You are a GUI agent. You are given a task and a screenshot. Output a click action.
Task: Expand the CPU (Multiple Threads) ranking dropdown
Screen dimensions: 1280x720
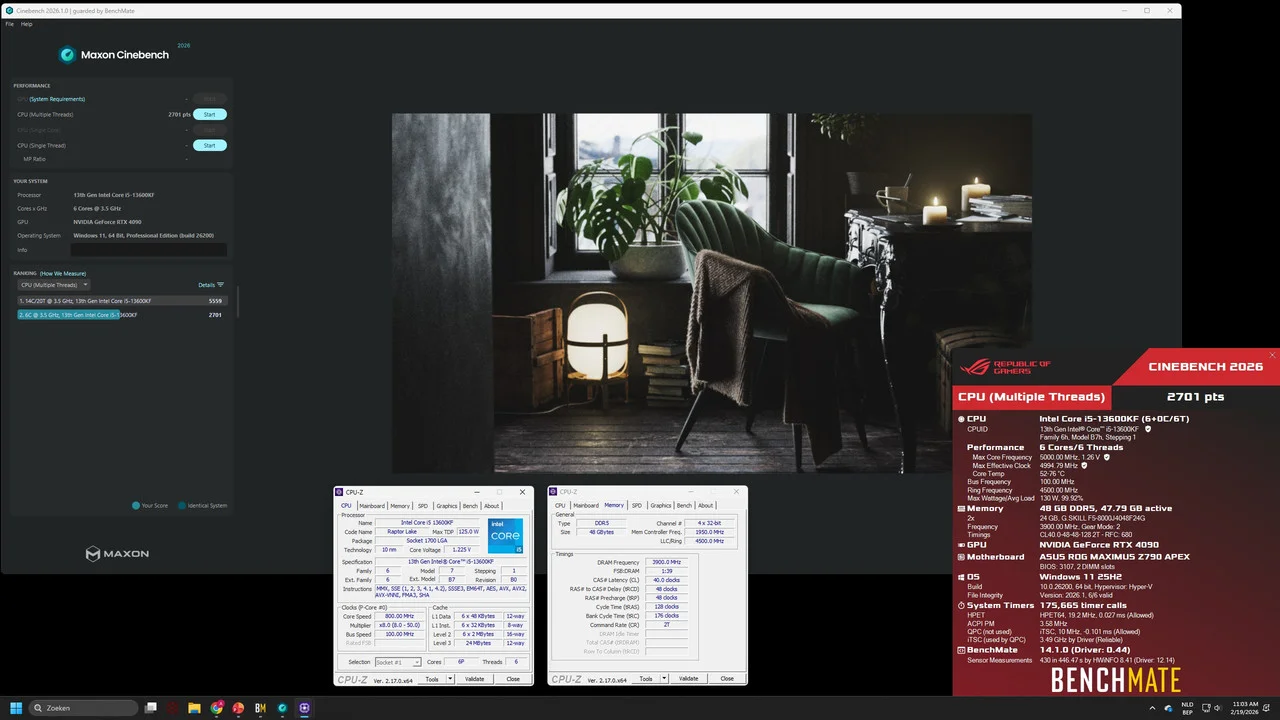point(54,285)
